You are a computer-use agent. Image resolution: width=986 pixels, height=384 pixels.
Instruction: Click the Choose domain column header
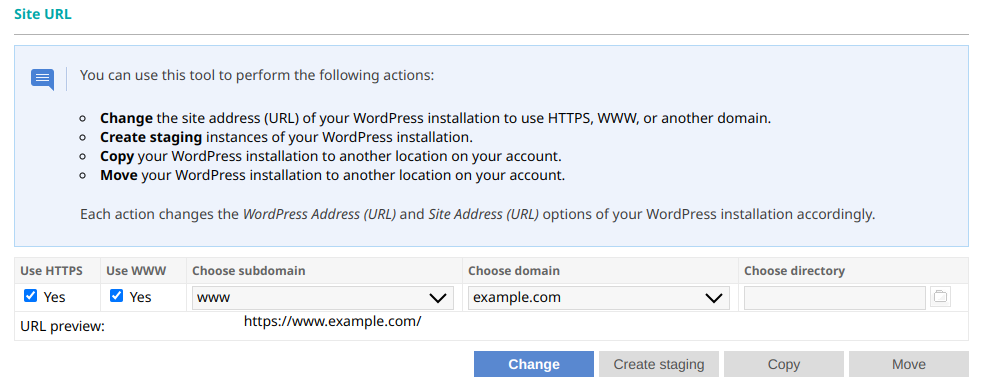(x=514, y=271)
